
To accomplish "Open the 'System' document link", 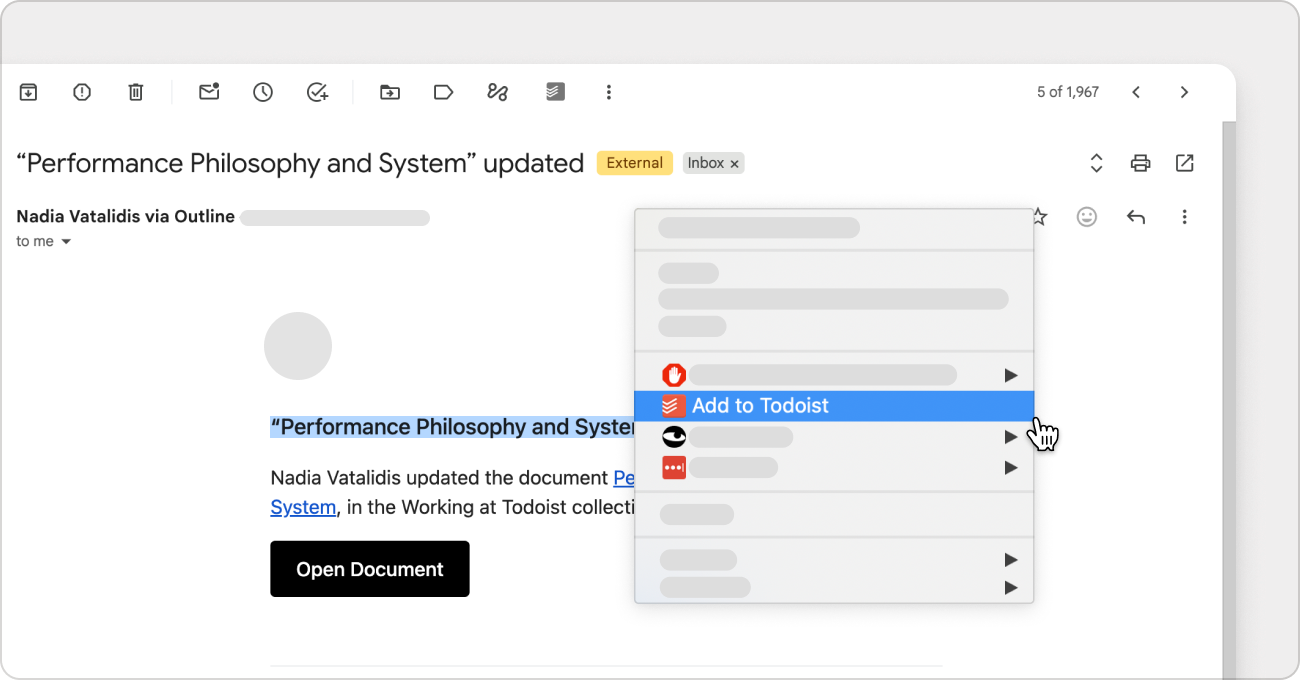I will tap(303, 507).
